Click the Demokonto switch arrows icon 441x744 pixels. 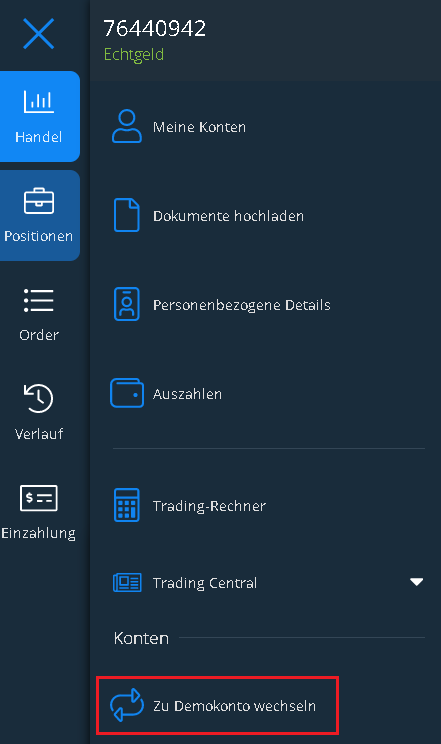(127, 705)
